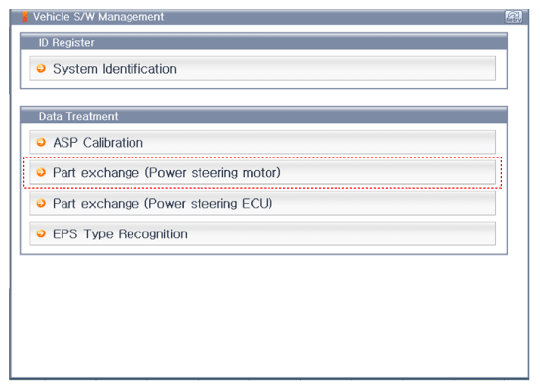540x390 pixels.
Task: Click the orange Vehicle S/W Management title icon
Action: (25, 17)
